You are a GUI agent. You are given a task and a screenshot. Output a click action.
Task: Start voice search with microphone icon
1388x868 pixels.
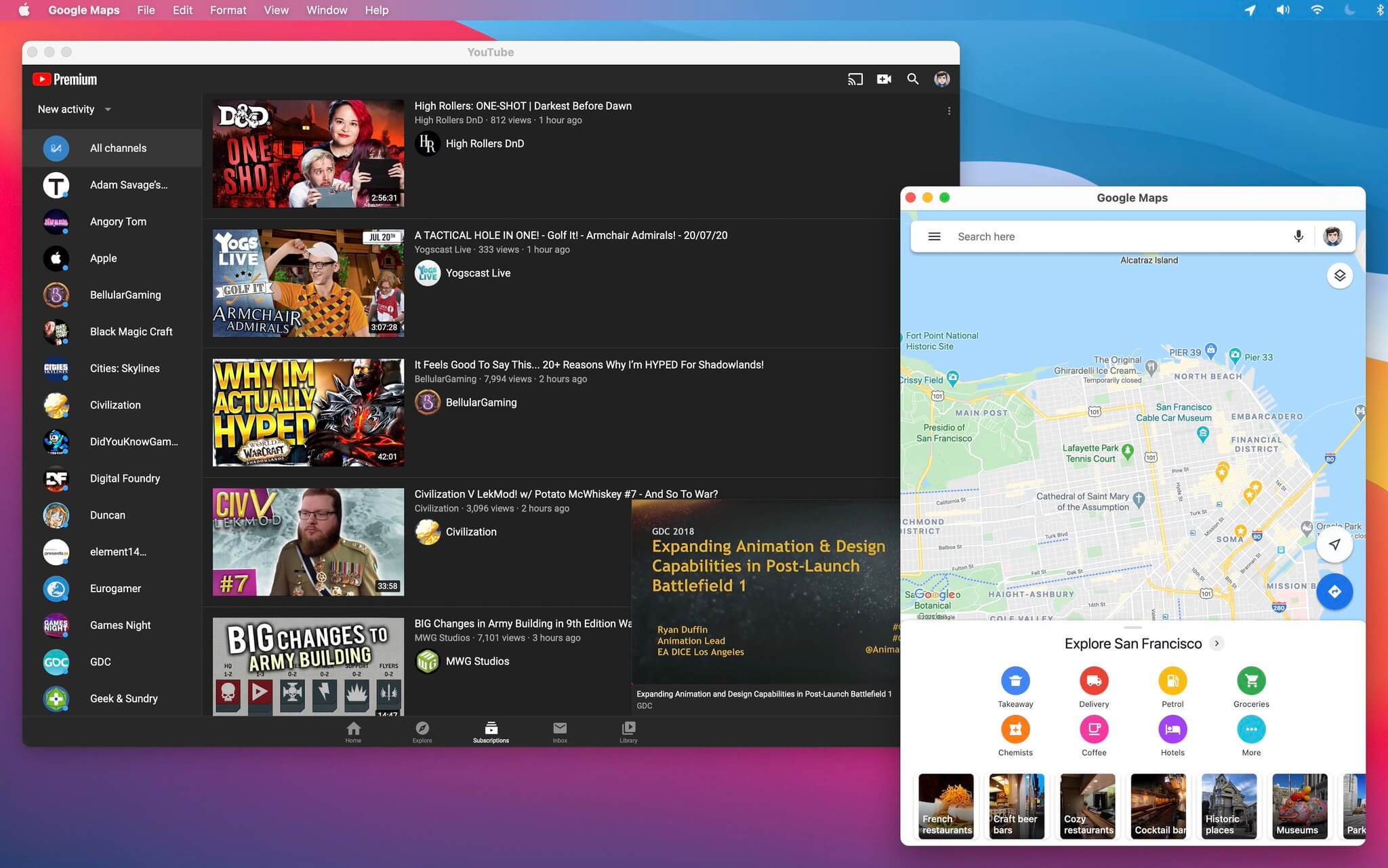point(1299,236)
